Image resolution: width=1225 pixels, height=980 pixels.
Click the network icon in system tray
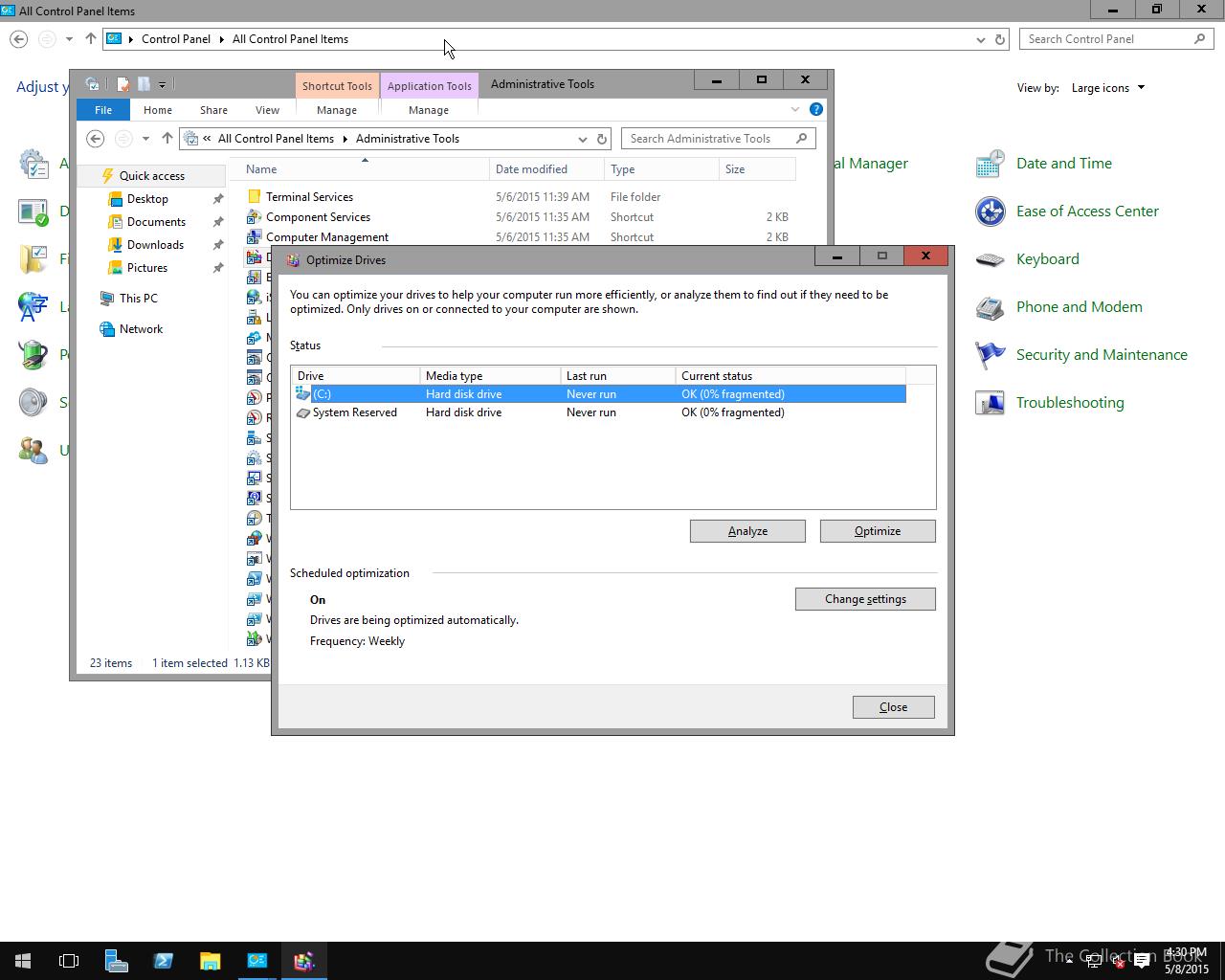(x=1095, y=962)
